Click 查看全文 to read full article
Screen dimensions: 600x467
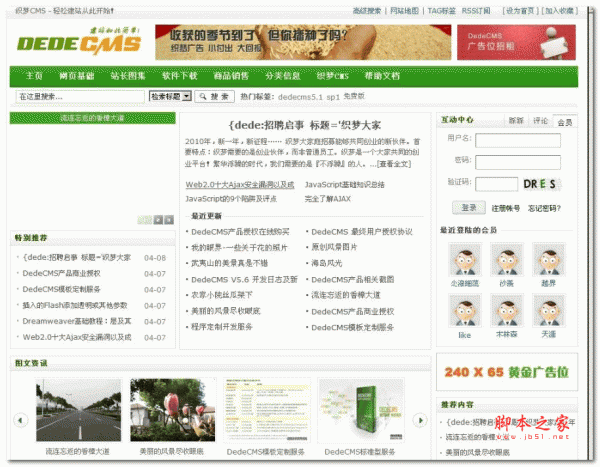(x=394, y=164)
